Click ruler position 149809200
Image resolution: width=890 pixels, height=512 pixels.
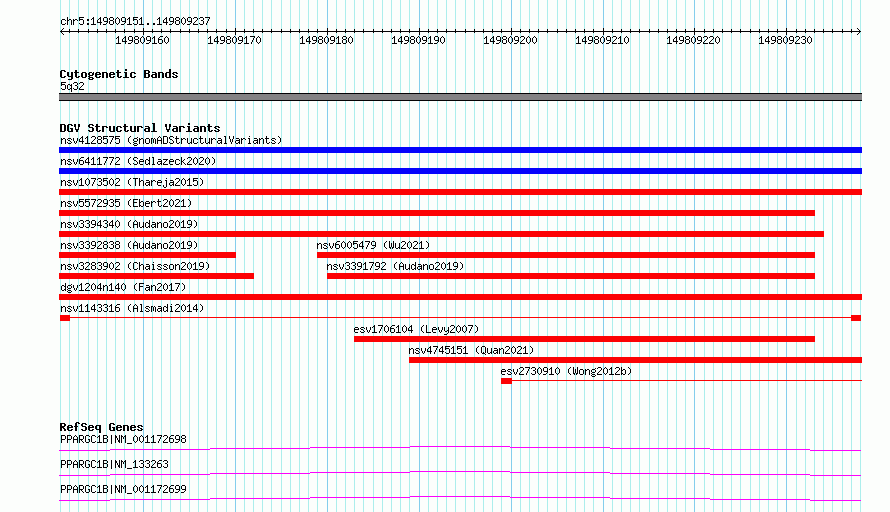point(510,40)
